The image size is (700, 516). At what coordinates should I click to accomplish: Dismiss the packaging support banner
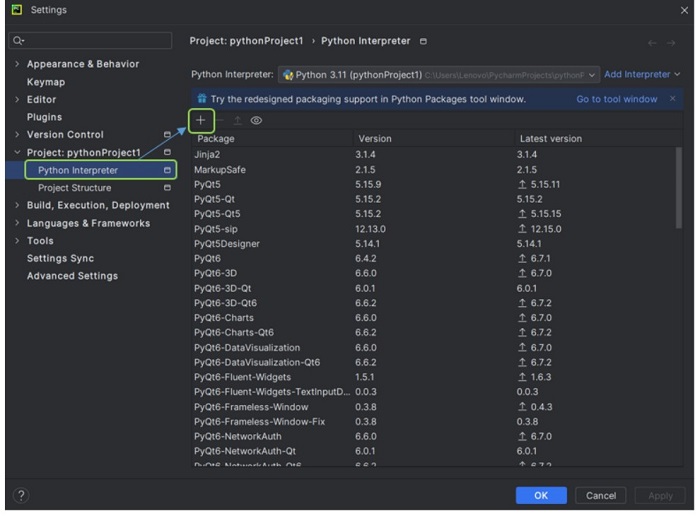pyautogui.click(x=672, y=99)
